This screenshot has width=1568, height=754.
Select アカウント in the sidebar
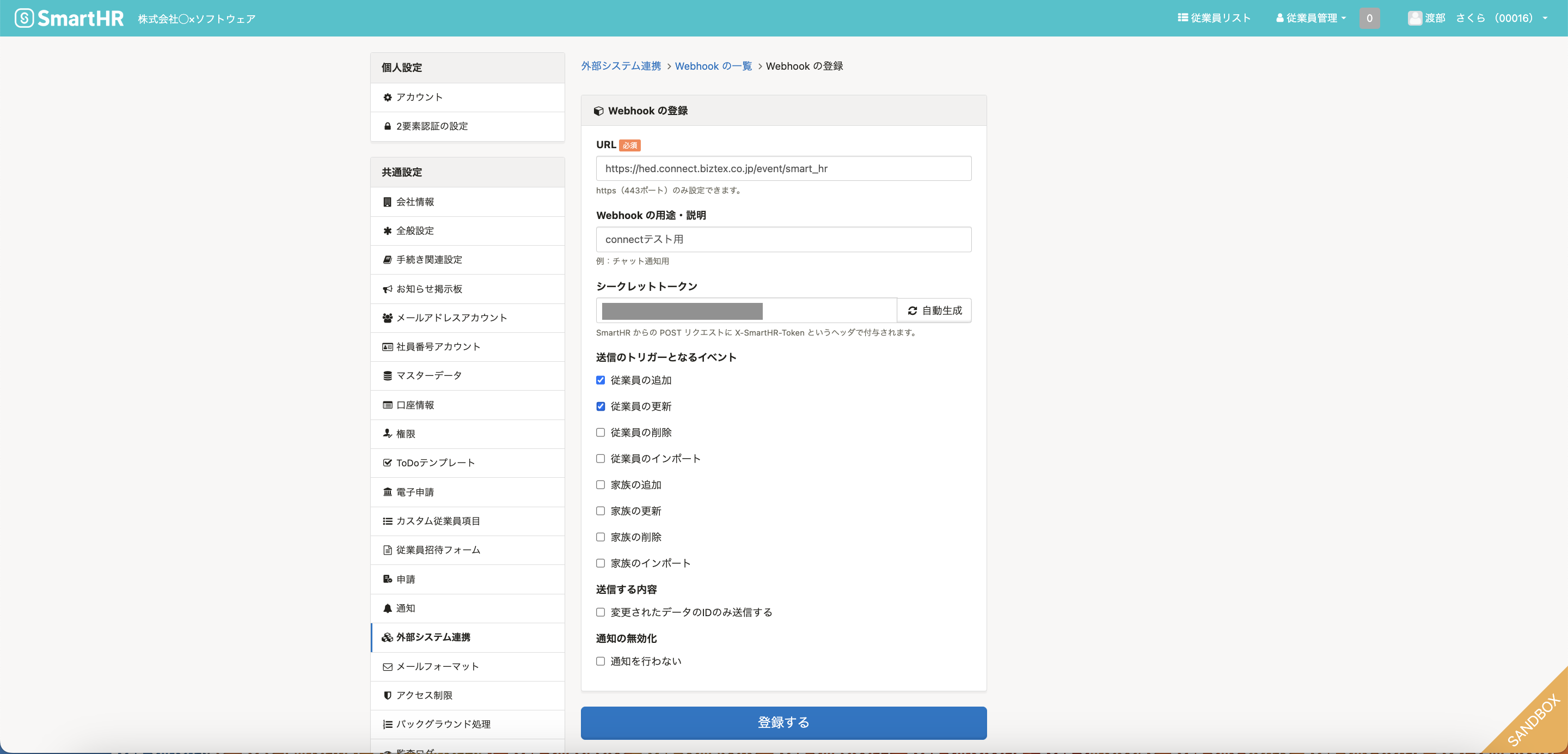tap(468, 98)
